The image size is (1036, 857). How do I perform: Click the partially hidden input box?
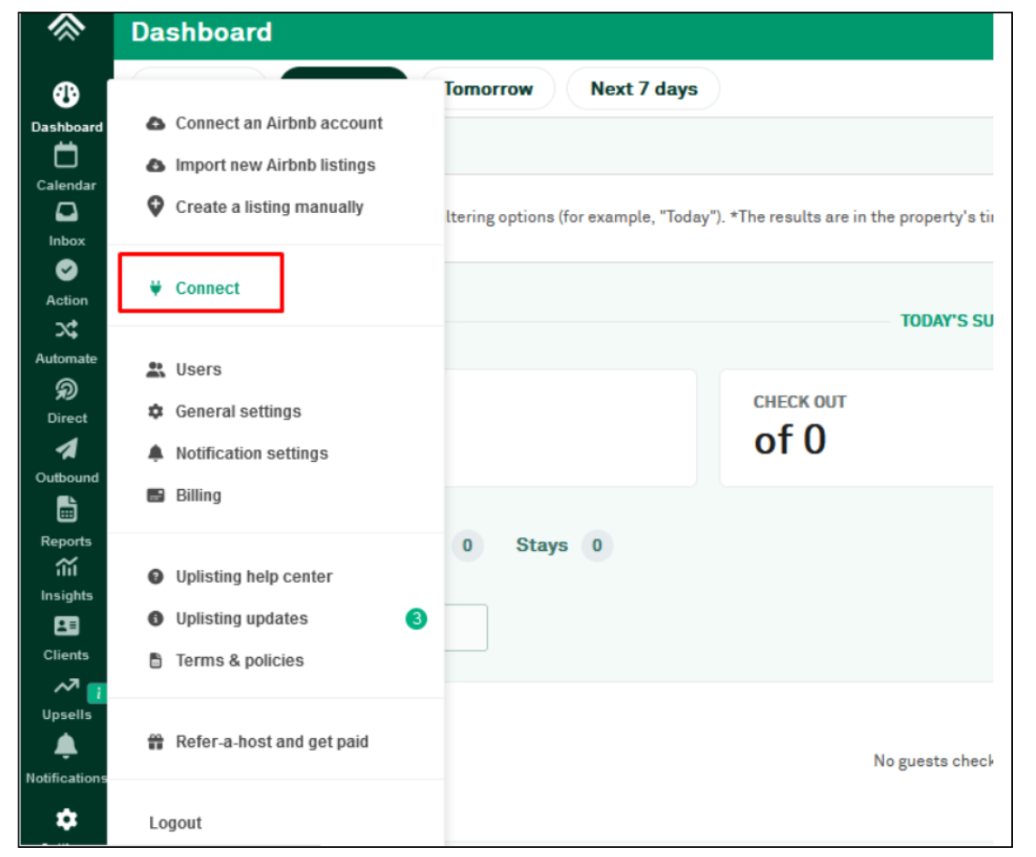[x=466, y=627]
